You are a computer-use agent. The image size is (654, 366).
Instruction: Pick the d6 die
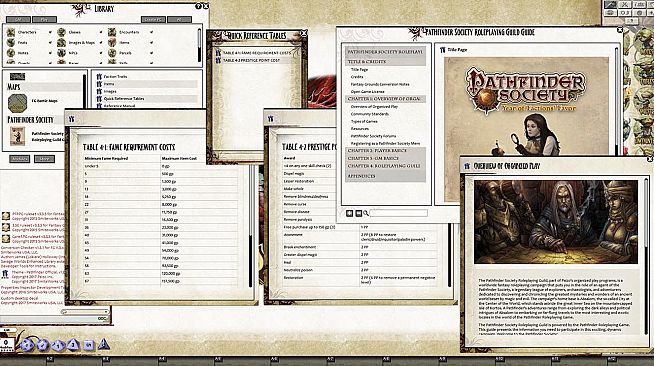(88, 345)
